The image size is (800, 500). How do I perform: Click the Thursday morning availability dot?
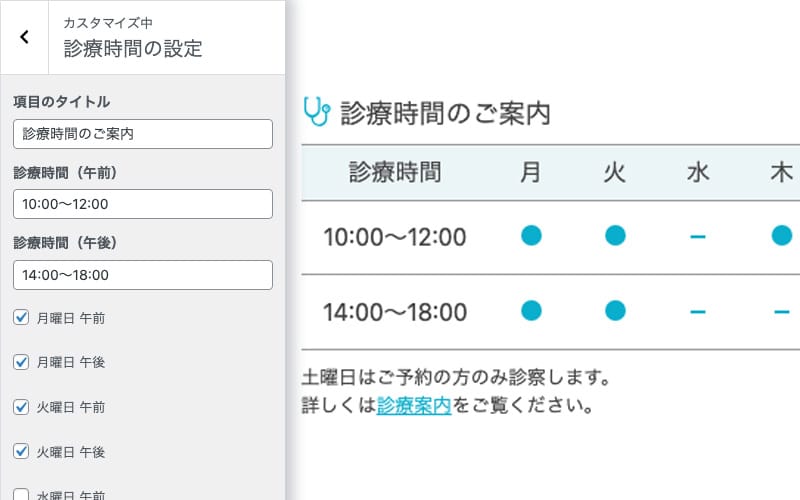(x=781, y=236)
